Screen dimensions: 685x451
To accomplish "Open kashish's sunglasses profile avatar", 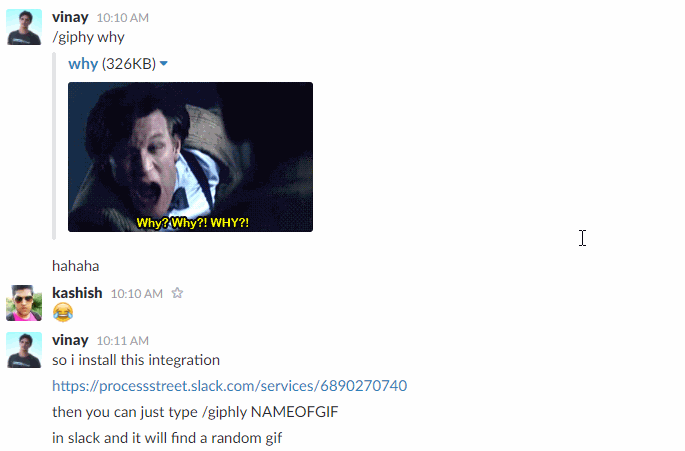I will 24,303.
